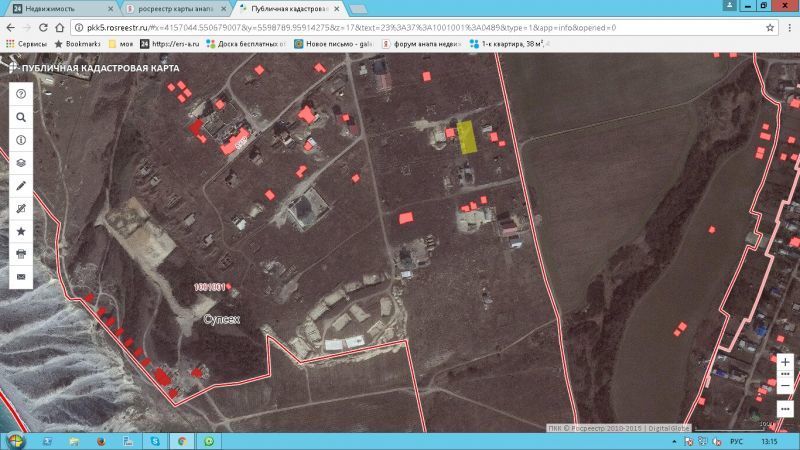Click the printer icon to print map
This screenshot has height=450, width=800.
click(20, 254)
